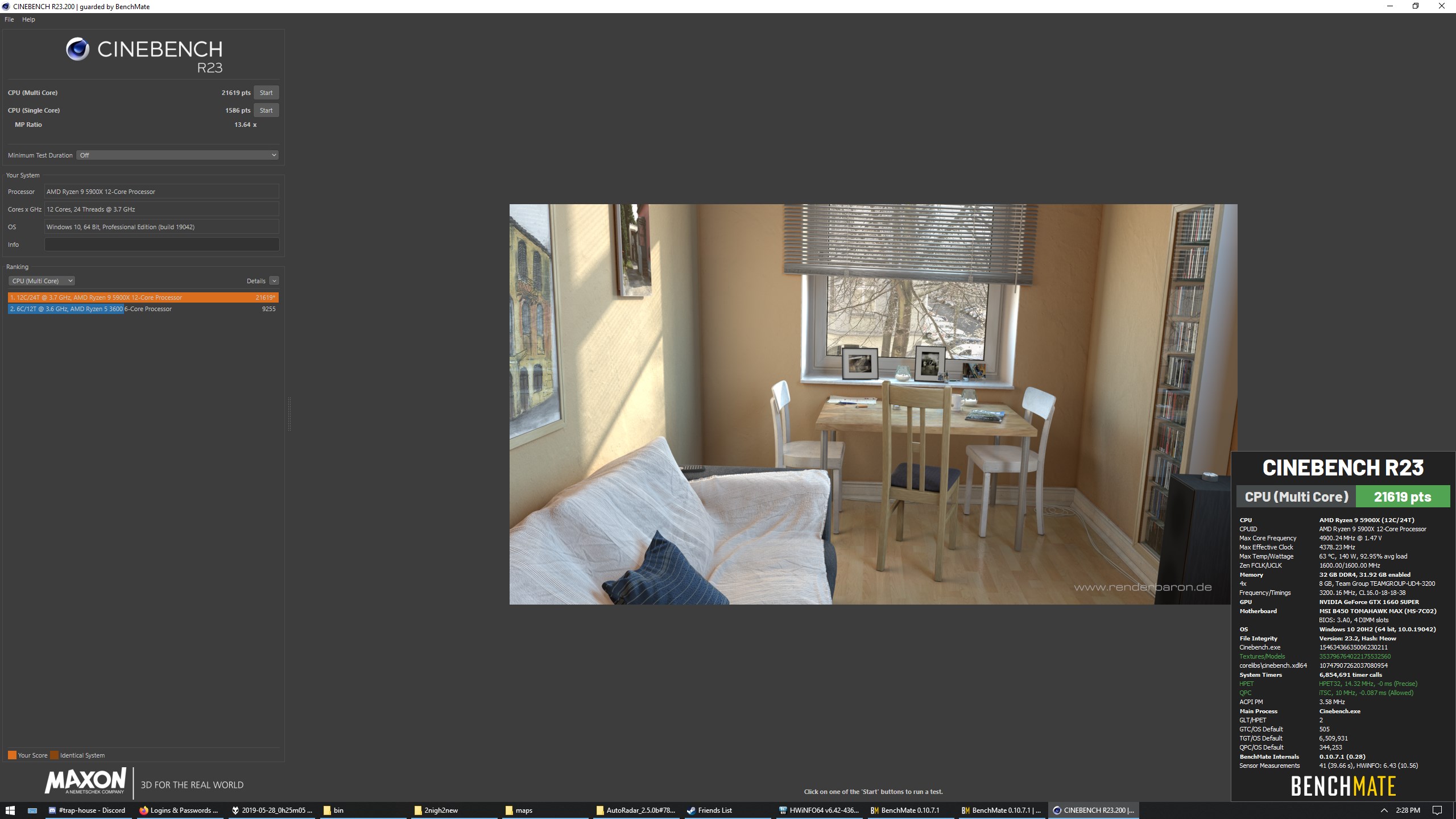This screenshot has width=1456, height=819.
Task: Select the Ryzen 9 5900X ranking row
Action: (143, 297)
